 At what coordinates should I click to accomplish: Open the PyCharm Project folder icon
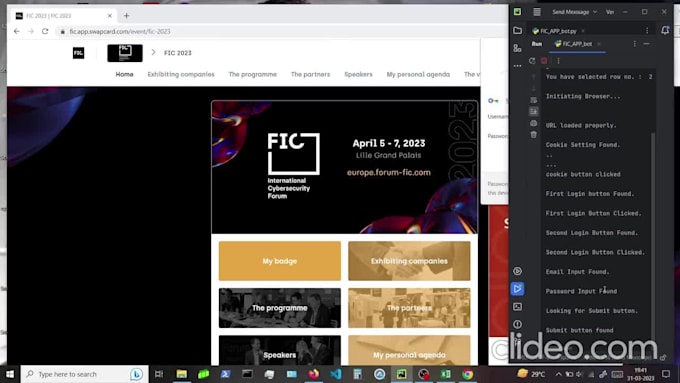point(517,31)
